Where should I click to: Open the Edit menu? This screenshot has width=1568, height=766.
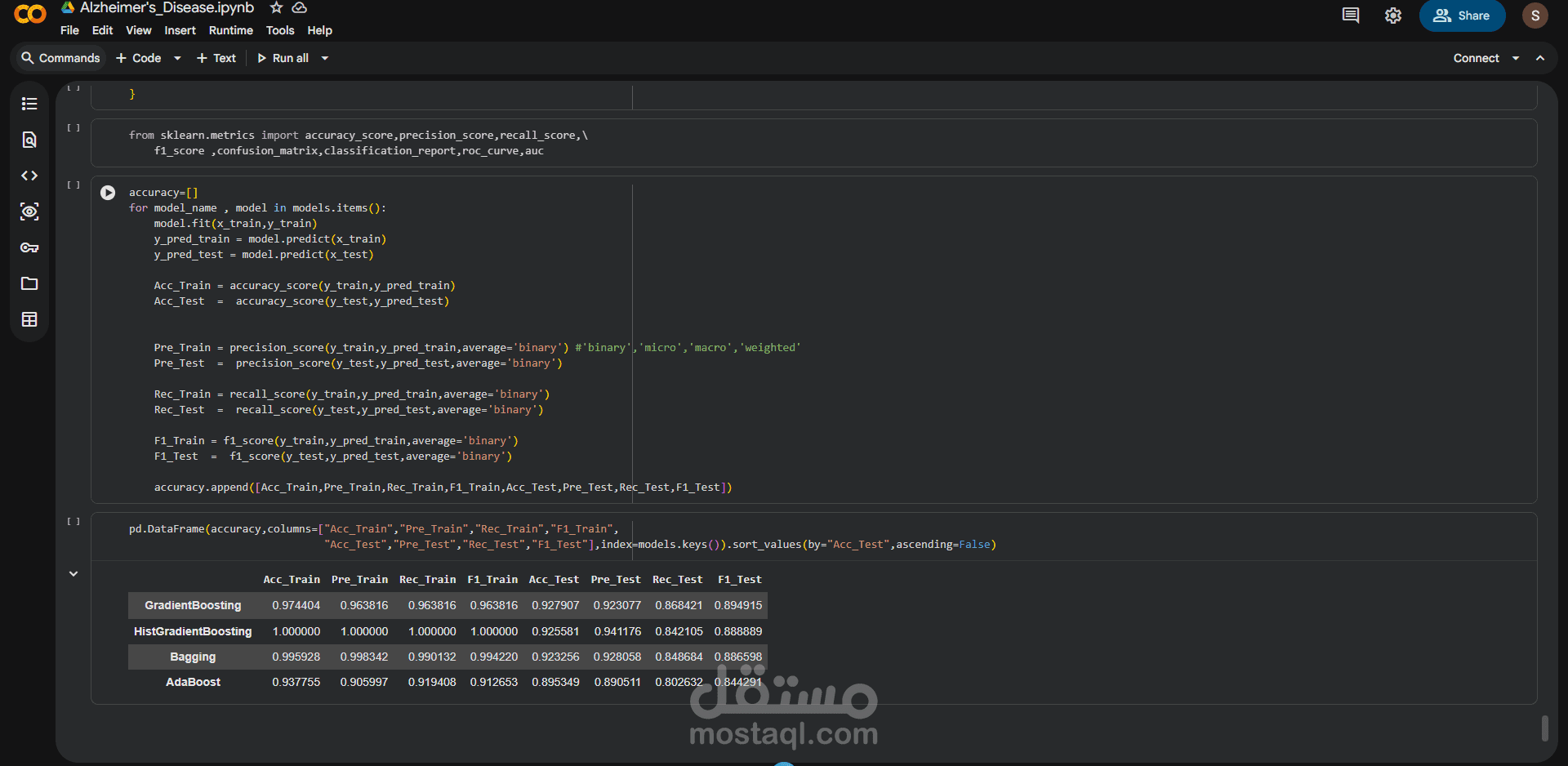(x=102, y=30)
